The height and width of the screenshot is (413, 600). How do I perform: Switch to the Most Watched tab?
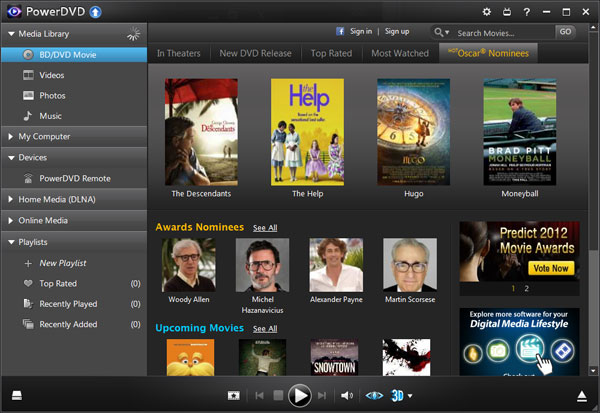pyautogui.click(x=400, y=53)
